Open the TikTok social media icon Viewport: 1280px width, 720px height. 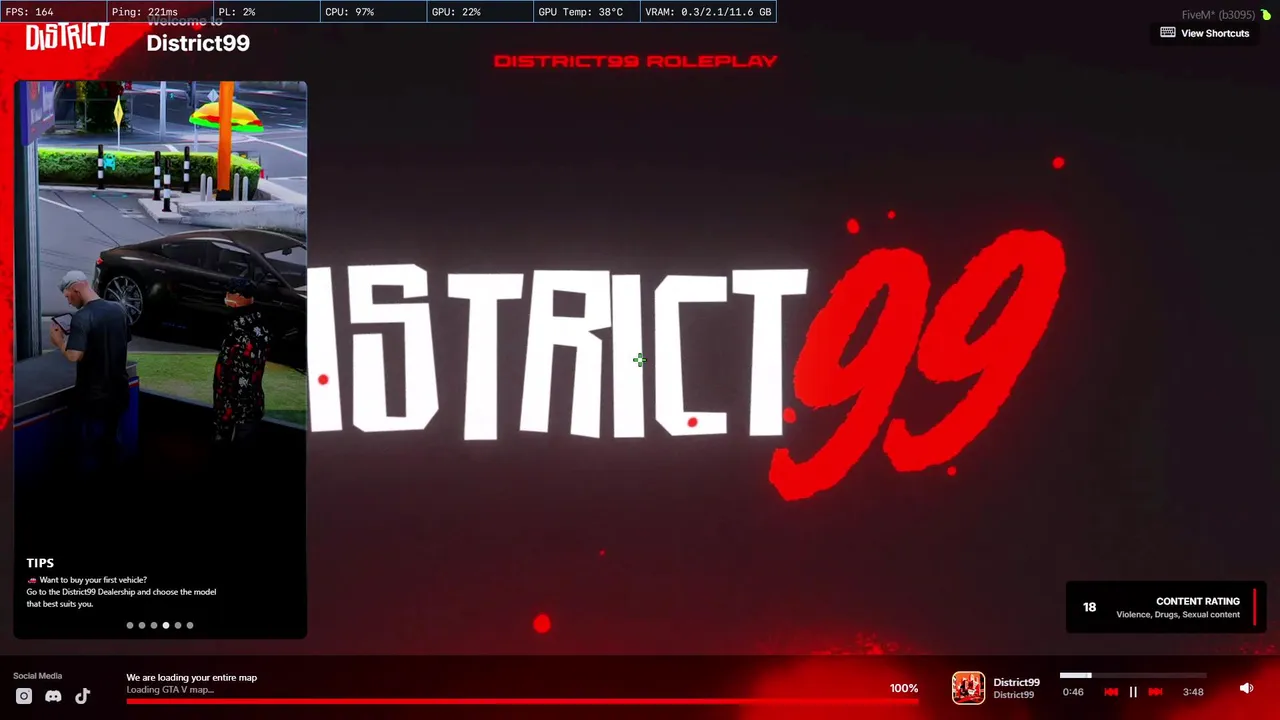(82, 696)
